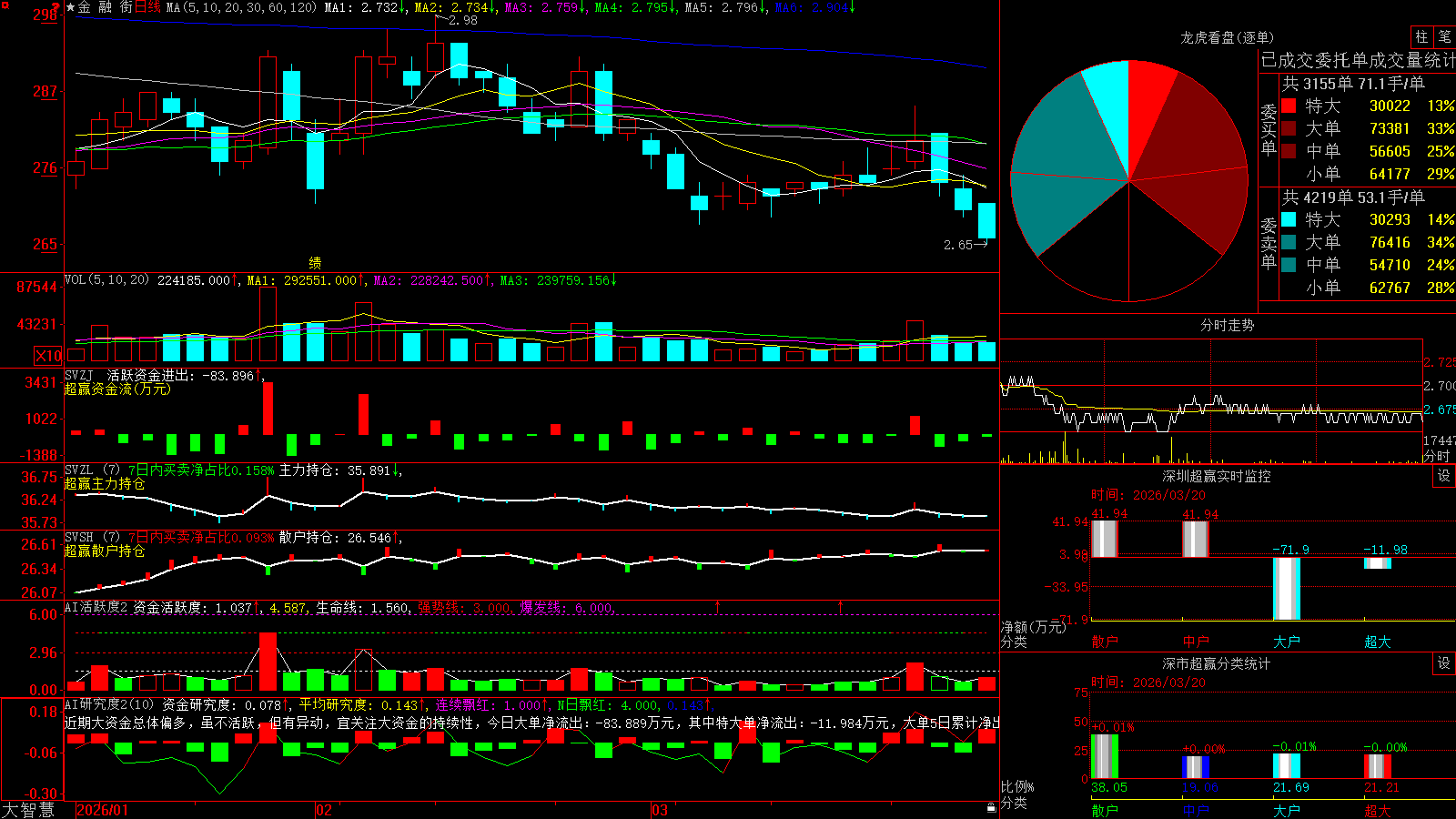Click the teal 大单 sell-order swatch
Screen dimensions: 1456x819
1289,242
